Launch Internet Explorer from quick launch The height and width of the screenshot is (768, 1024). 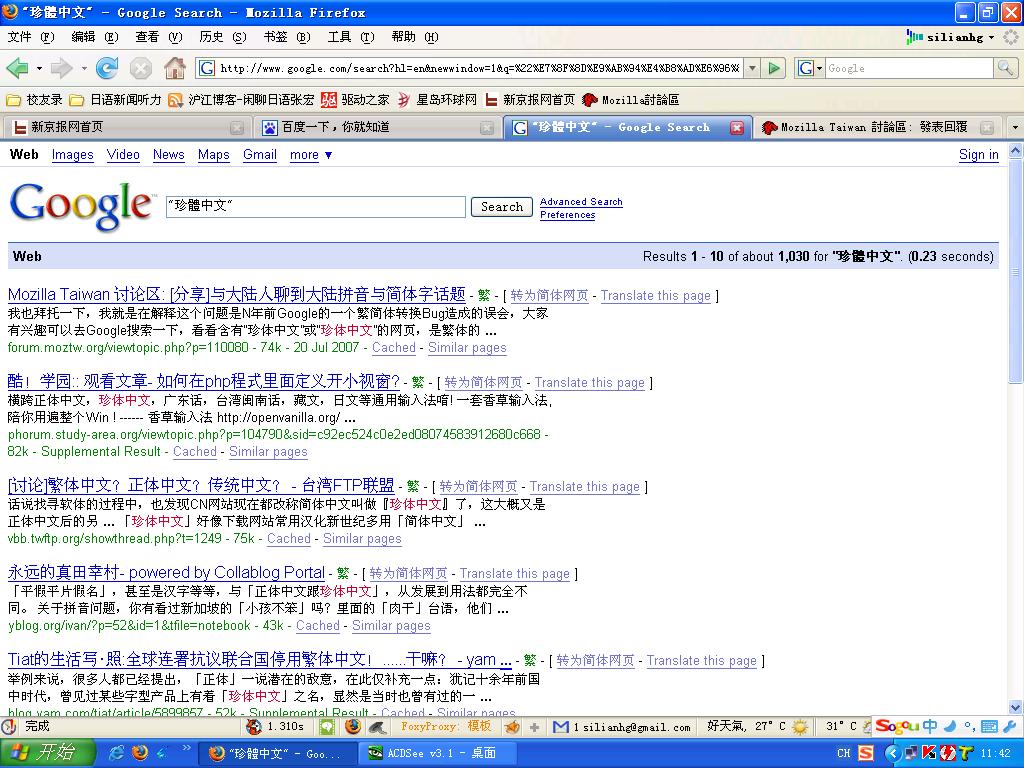117,752
